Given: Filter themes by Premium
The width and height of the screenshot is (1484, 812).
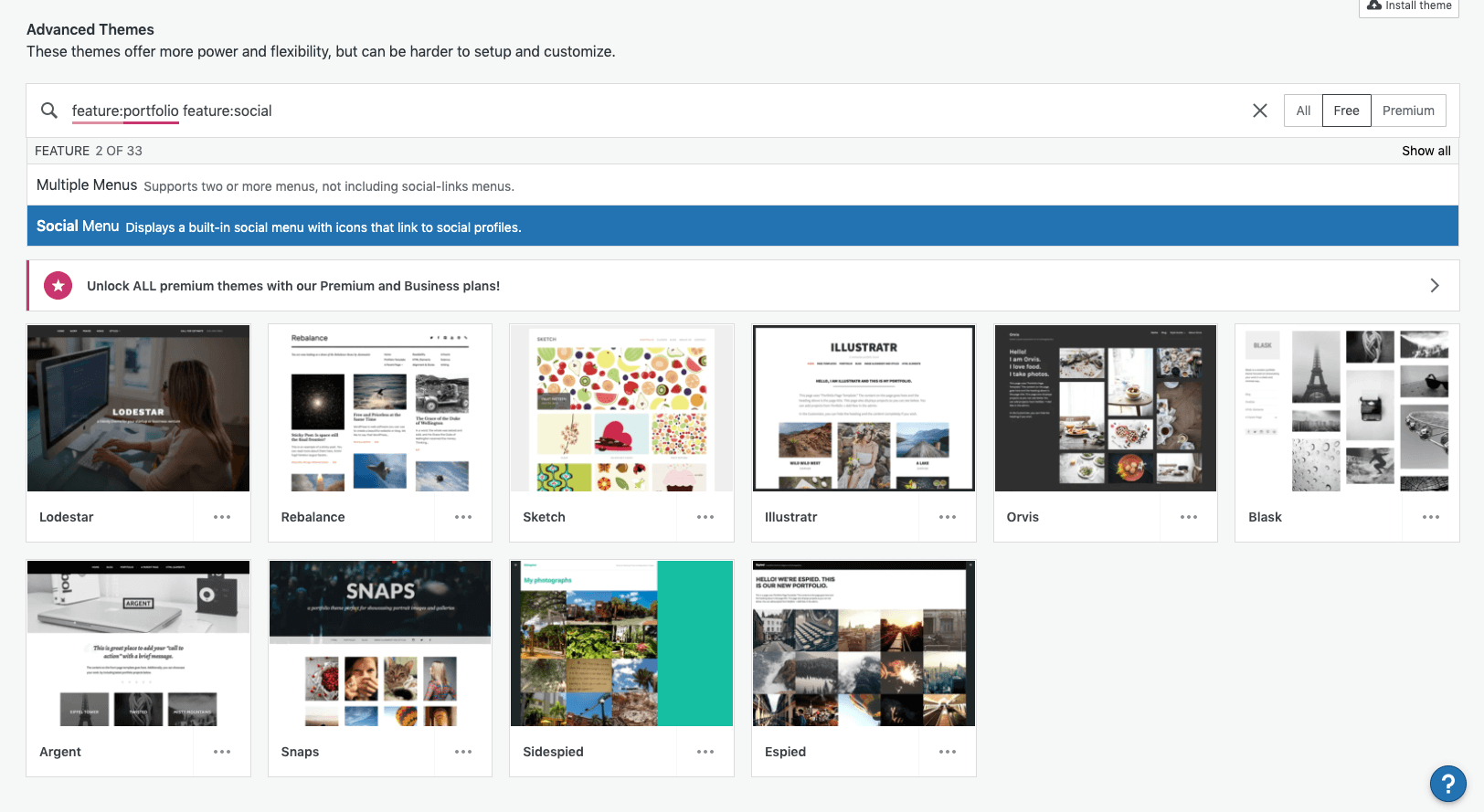Looking at the screenshot, I should 1407,111.
